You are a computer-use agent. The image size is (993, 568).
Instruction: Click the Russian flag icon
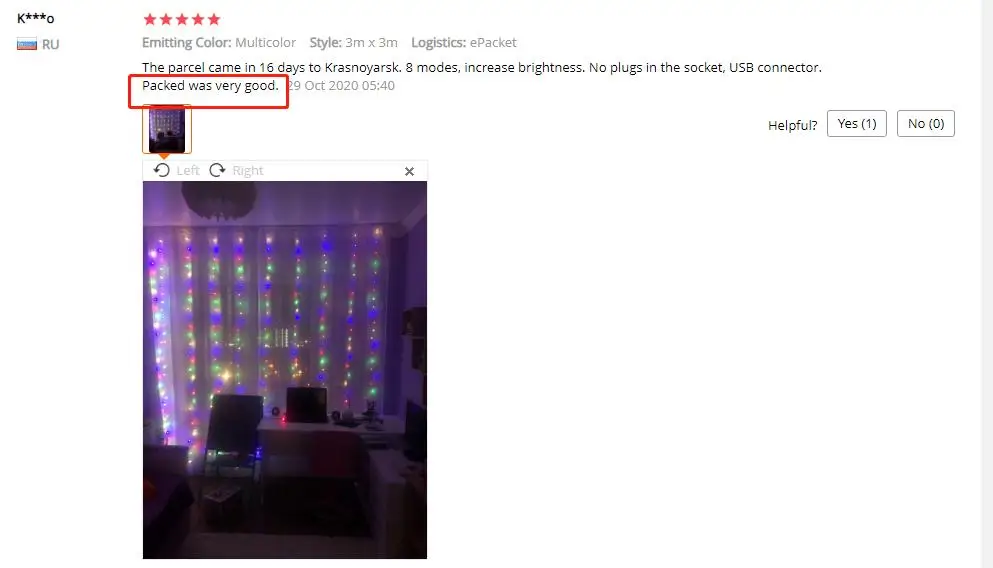tap(27, 44)
